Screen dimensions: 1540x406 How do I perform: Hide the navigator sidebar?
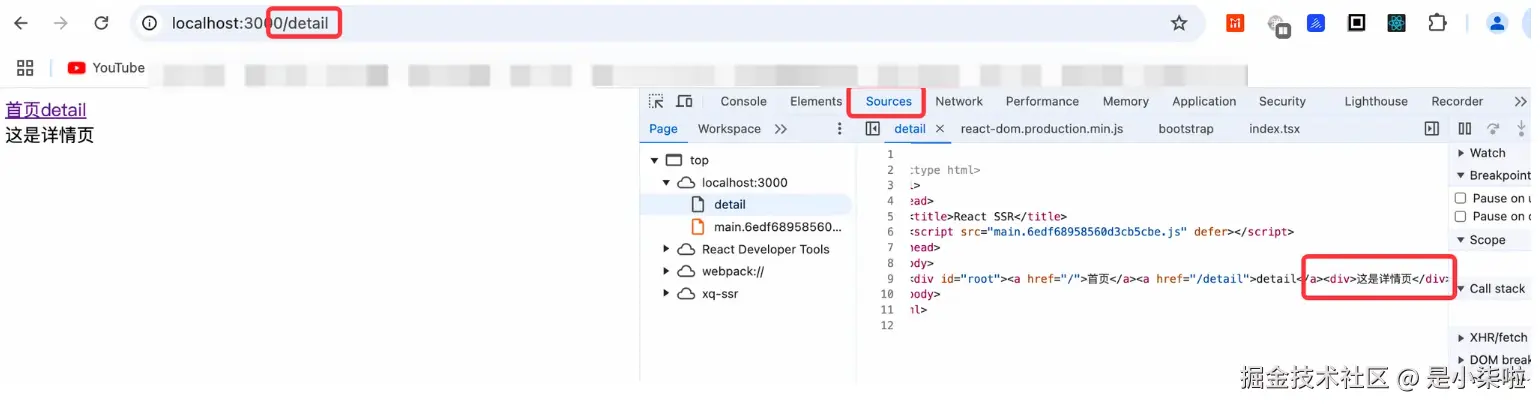pyautogui.click(x=872, y=129)
